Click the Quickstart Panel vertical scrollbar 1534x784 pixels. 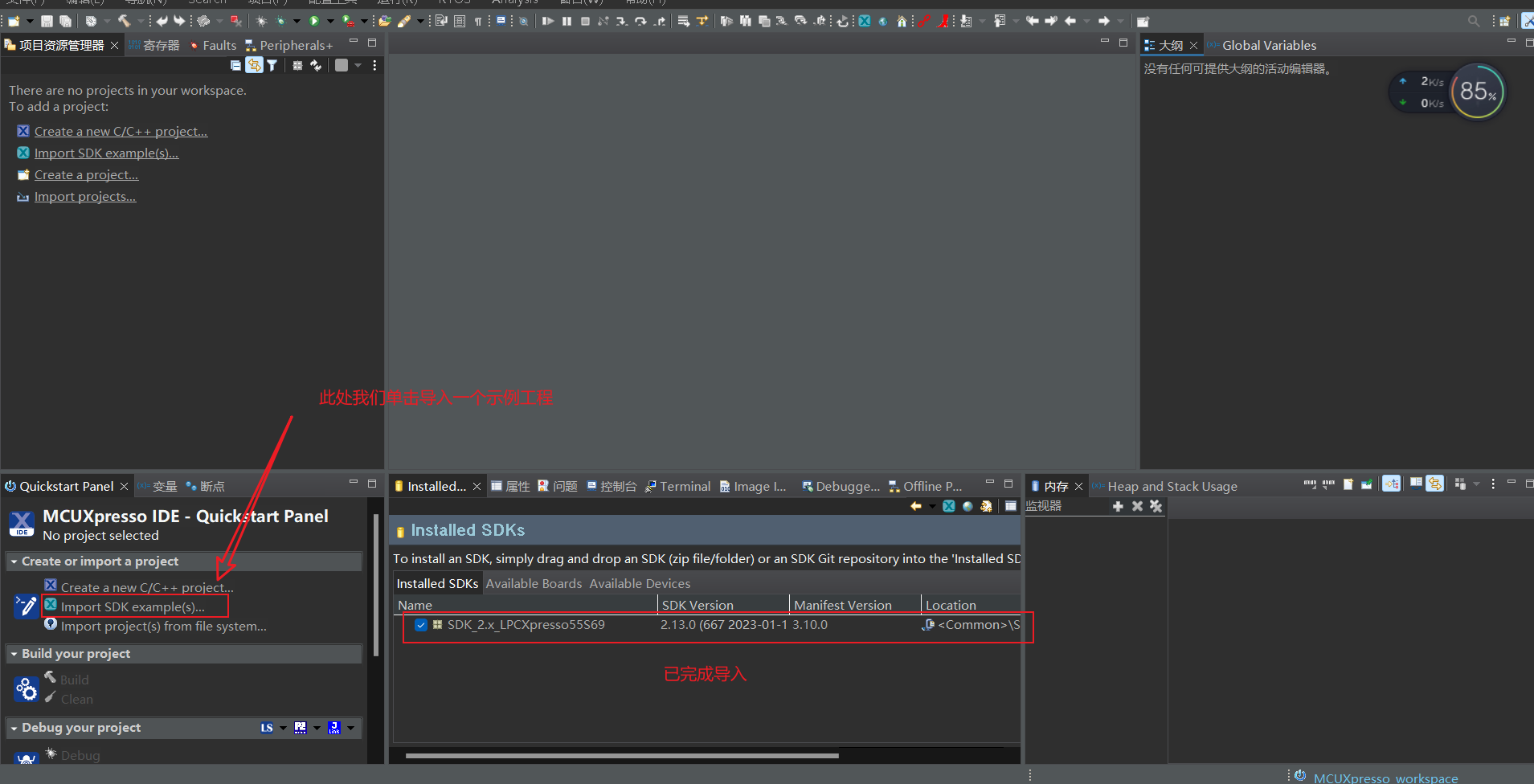coord(375,585)
